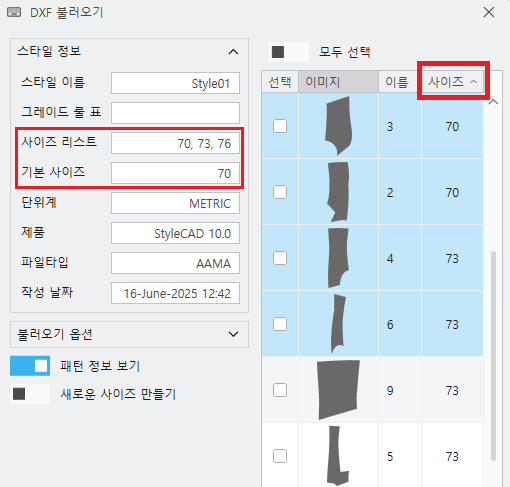Screen dimensions: 510x487
Task: Sort pattern list by 사이즈 column
Action: (452, 82)
